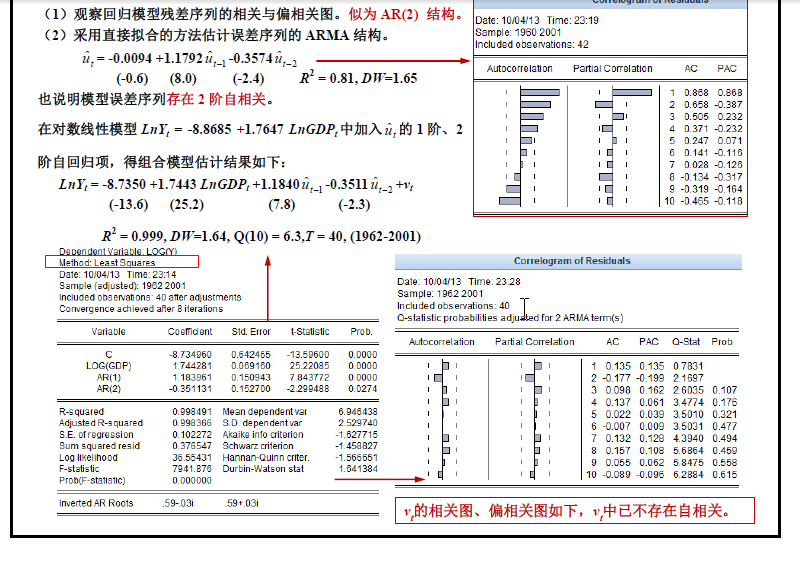Click 'Convergence achieved after 8 iterations' line
The image size is (800, 572).
click(x=141, y=309)
